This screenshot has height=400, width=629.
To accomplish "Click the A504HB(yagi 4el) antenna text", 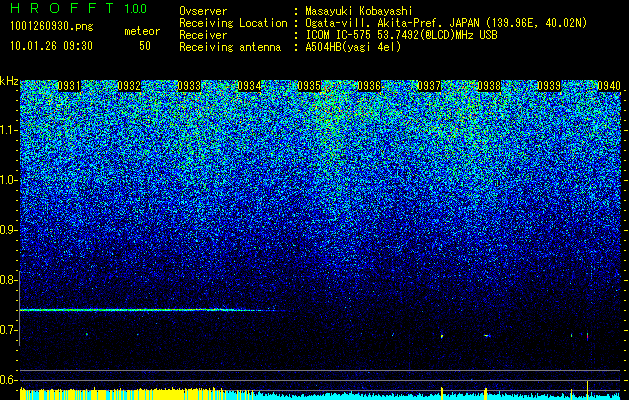I will (x=353, y=47).
